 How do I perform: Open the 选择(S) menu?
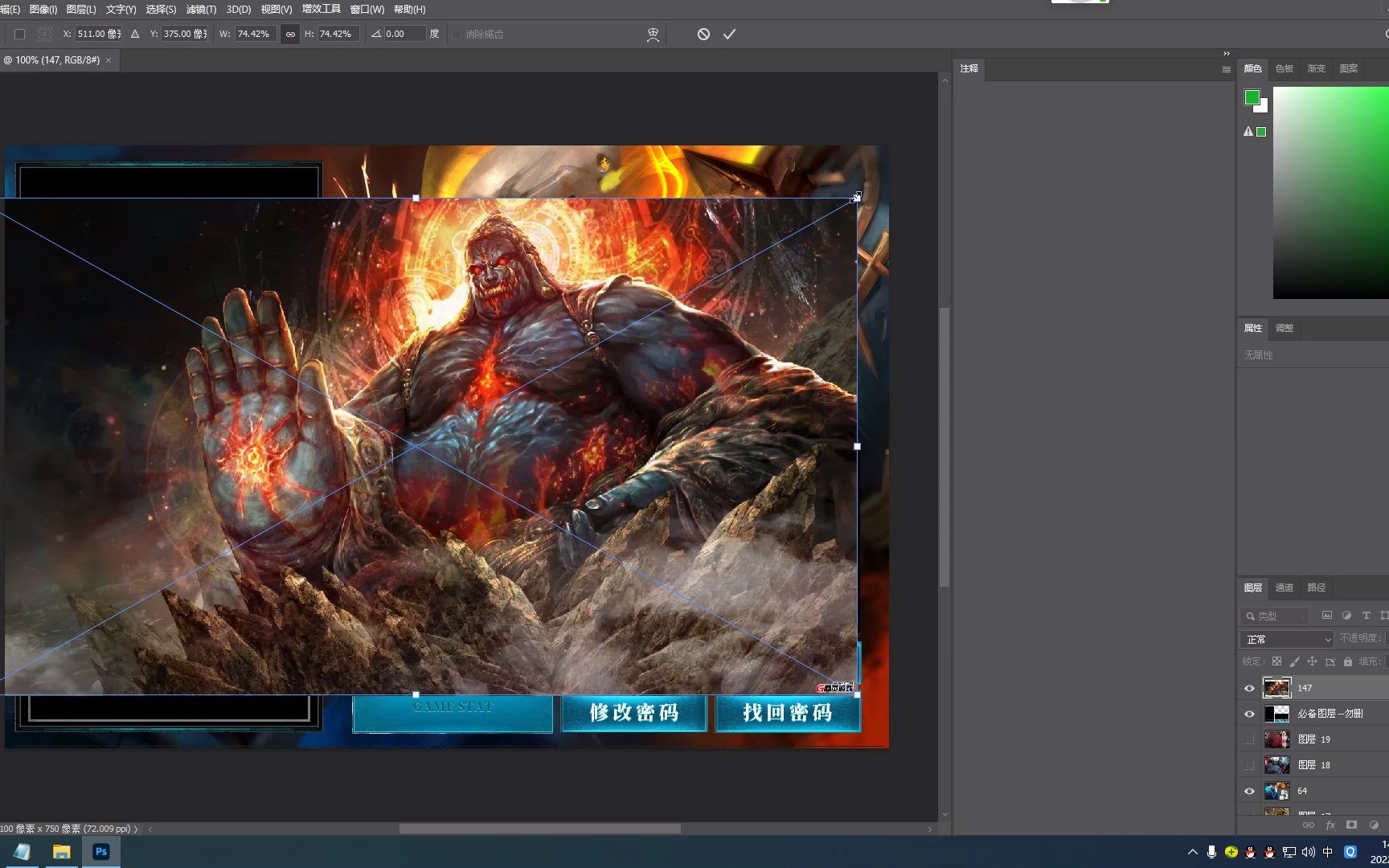click(x=161, y=9)
